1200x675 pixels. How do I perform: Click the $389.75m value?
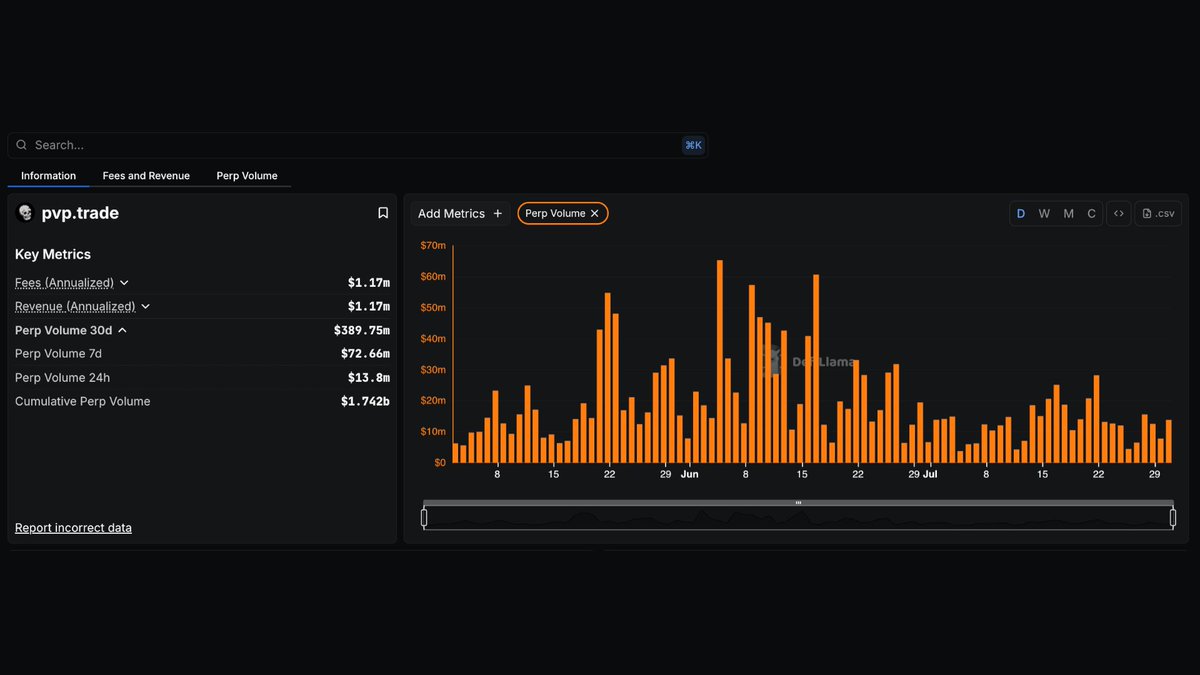coord(362,330)
